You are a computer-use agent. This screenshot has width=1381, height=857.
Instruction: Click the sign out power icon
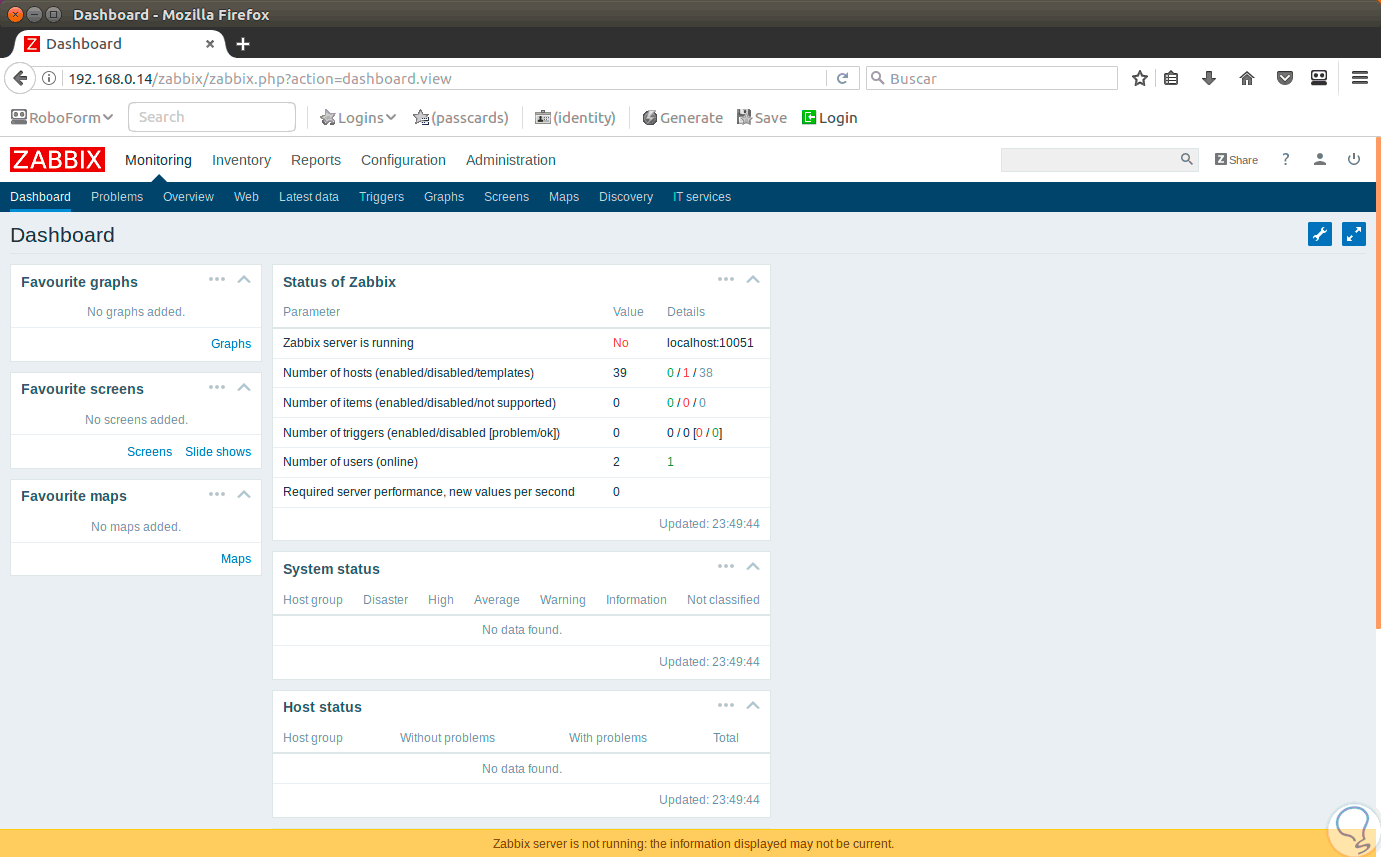point(1354,159)
